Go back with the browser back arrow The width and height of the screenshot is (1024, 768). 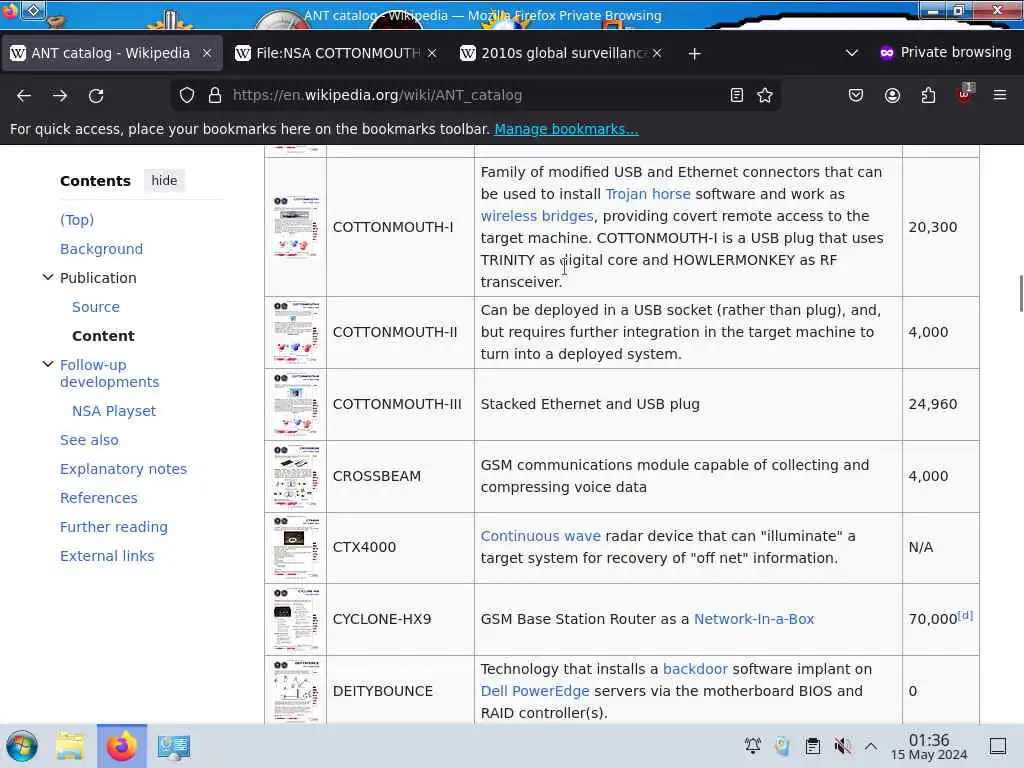click(24, 95)
